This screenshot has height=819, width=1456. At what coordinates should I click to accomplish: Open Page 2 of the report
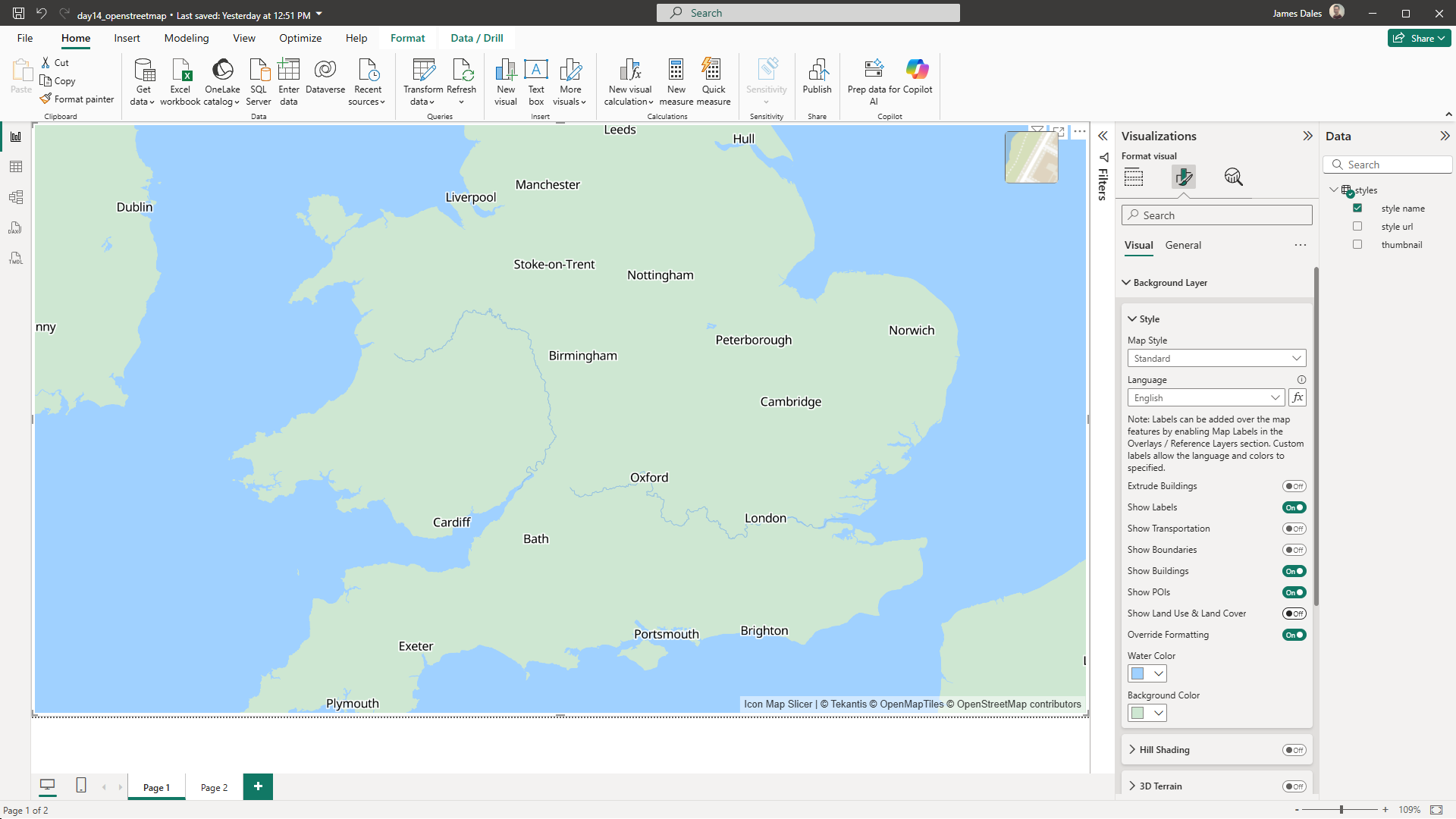click(213, 787)
